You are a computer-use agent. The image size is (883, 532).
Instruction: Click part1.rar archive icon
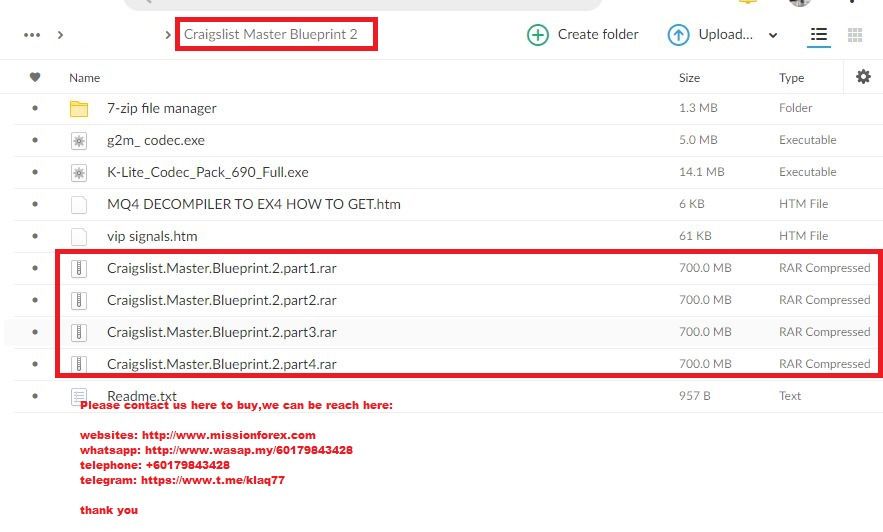tap(79, 269)
